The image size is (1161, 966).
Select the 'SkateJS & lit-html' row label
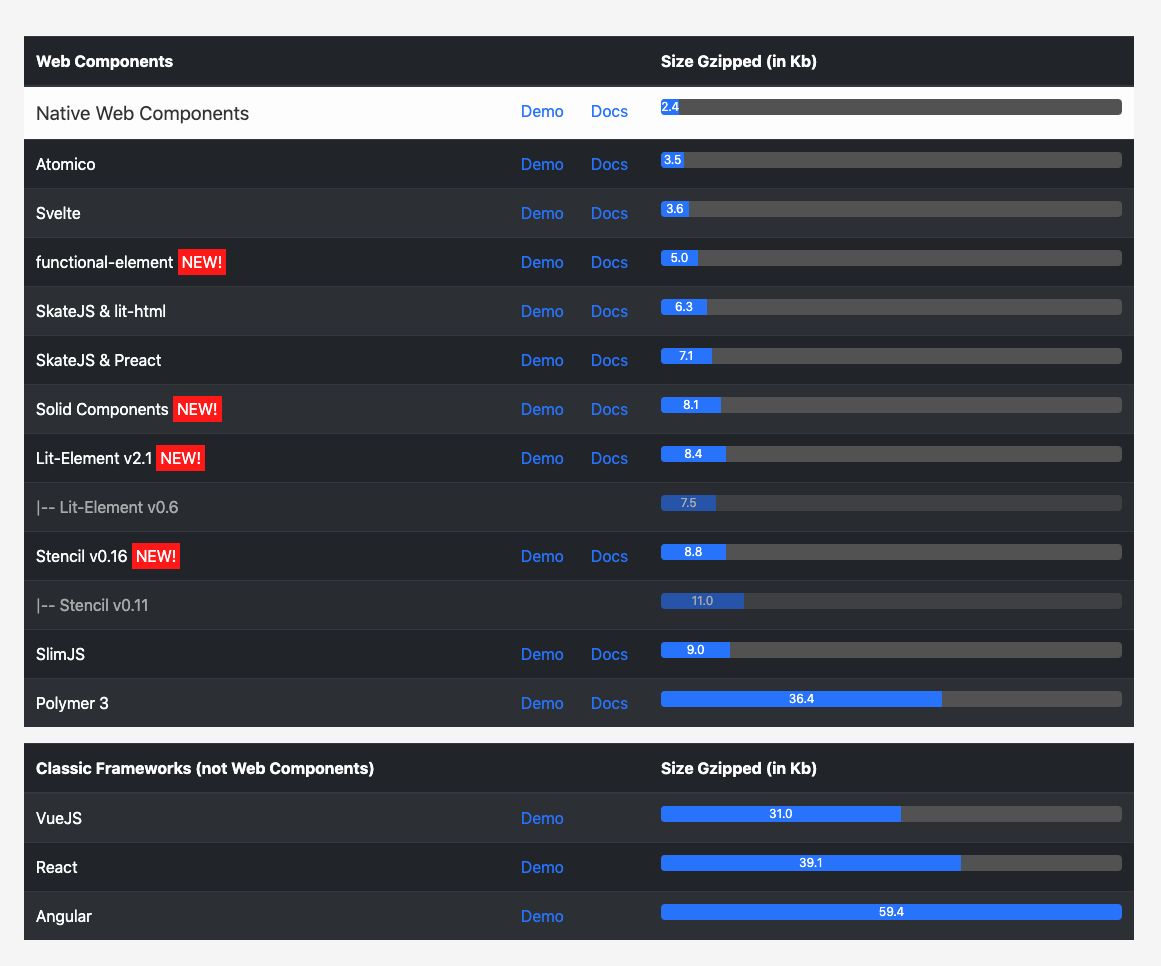(x=101, y=312)
